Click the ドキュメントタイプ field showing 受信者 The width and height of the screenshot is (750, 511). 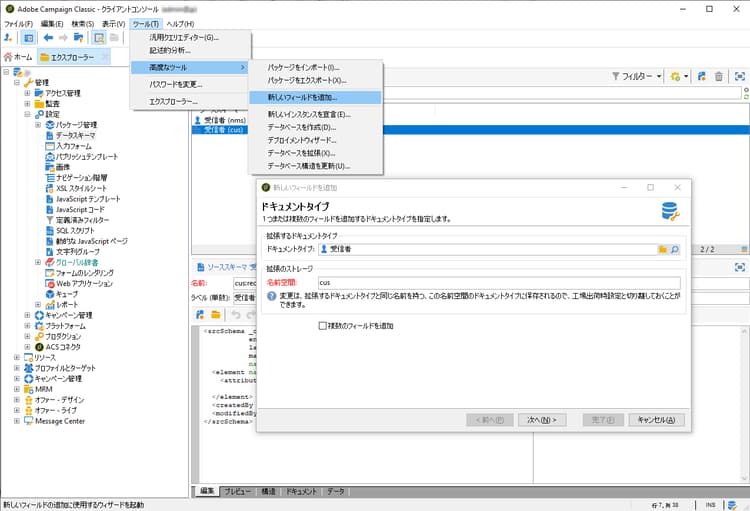coord(488,249)
